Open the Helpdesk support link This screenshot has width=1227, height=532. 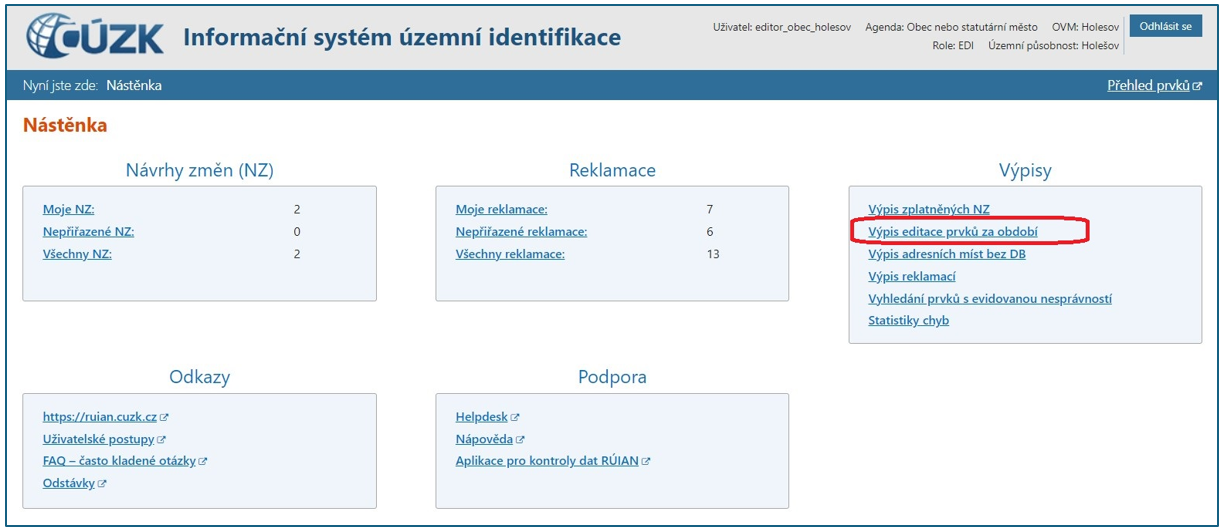482,417
